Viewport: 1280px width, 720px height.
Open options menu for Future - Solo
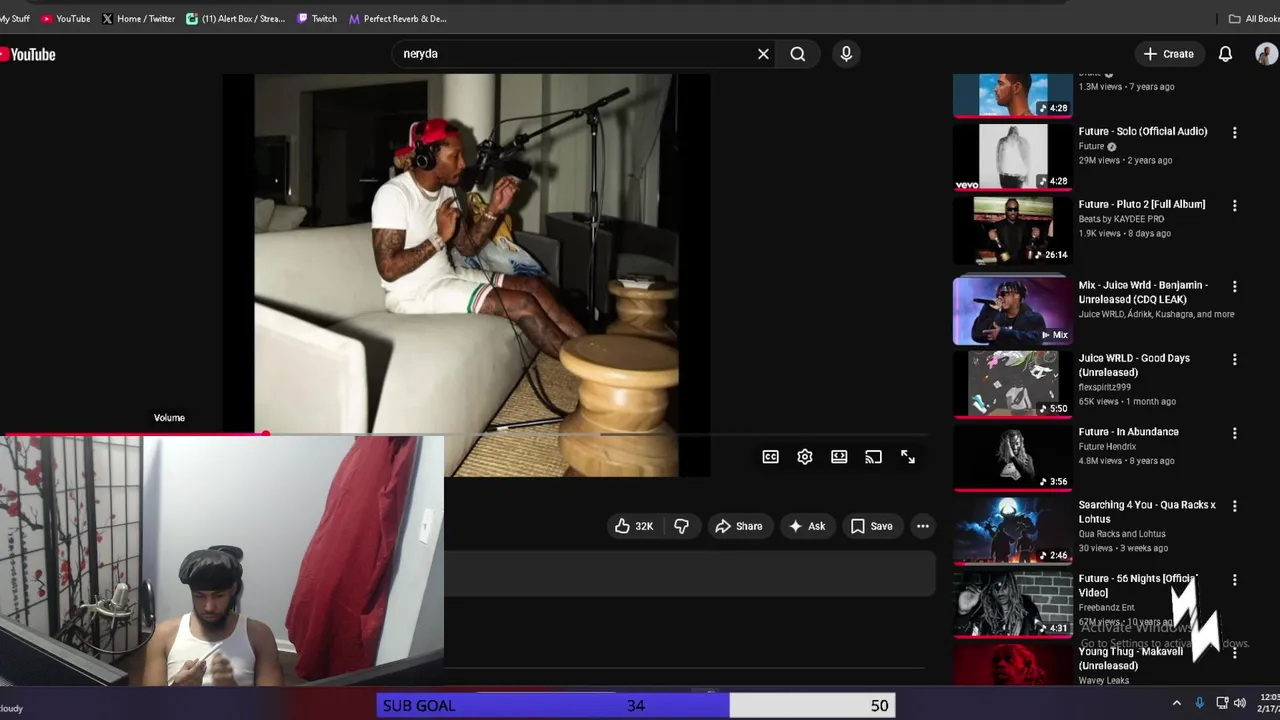point(1234,132)
